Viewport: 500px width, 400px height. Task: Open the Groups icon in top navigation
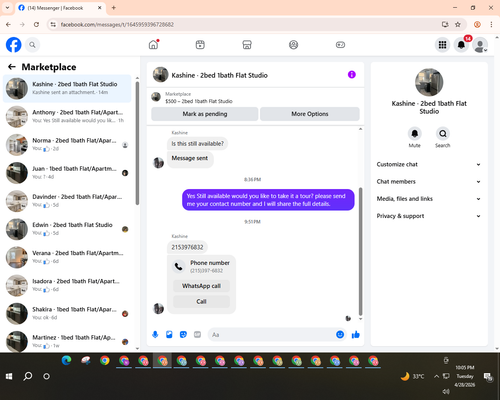click(x=293, y=45)
